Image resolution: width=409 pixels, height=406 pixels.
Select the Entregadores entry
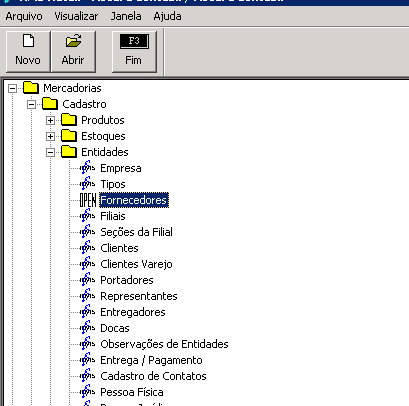pos(133,312)
